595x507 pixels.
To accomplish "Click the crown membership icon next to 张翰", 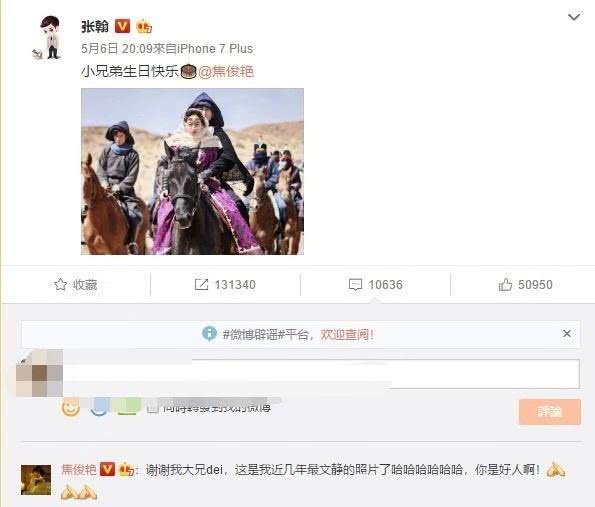I will tap(144, 26).
